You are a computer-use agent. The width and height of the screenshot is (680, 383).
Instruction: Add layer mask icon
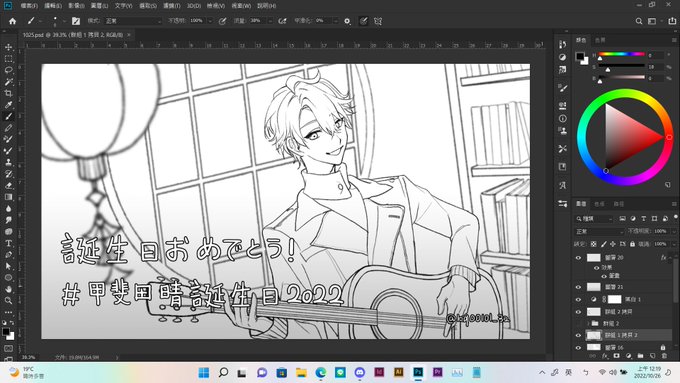616,356
